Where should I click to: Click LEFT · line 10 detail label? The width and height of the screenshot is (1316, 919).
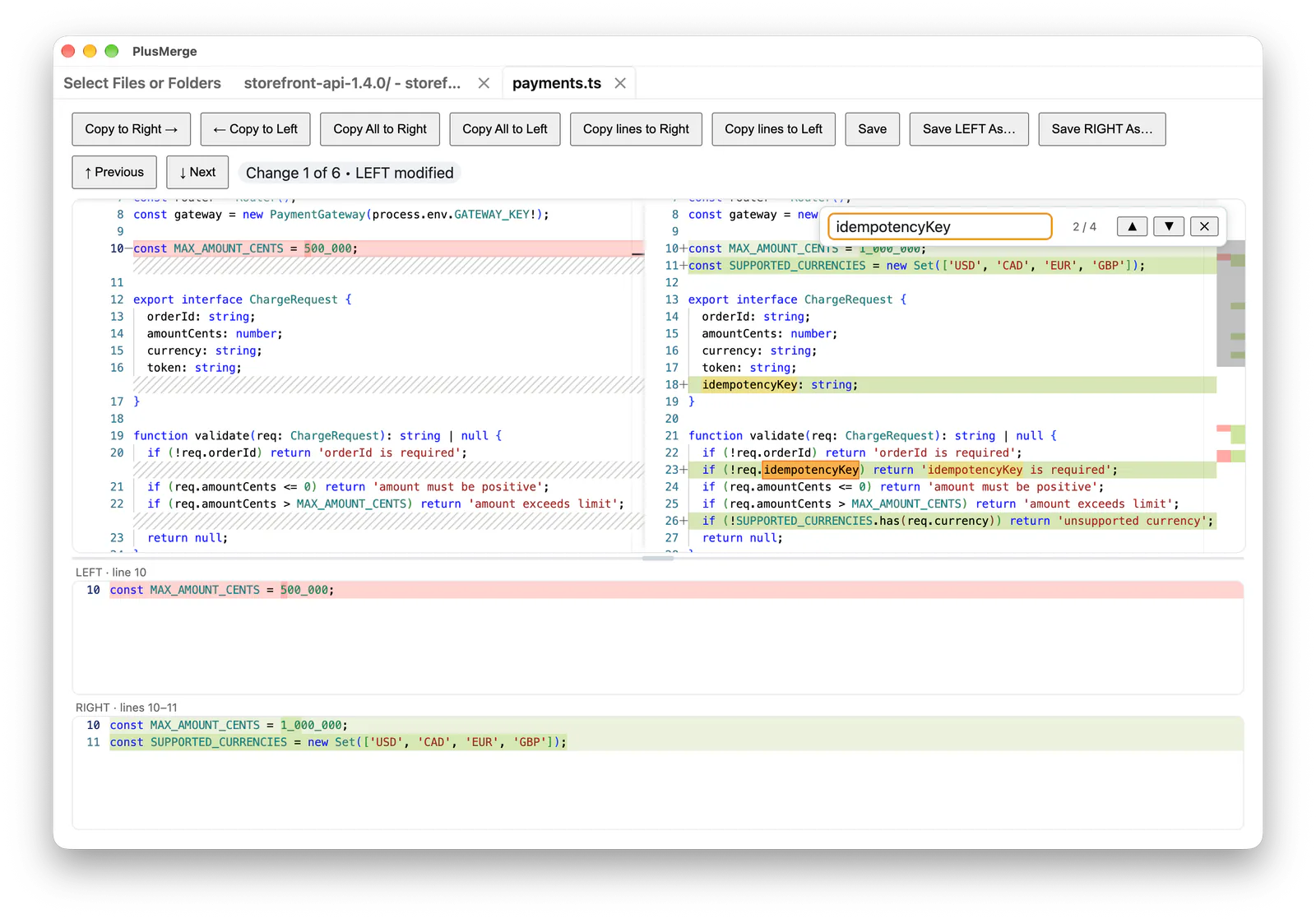pyautogui.click(x=111, y=572)
